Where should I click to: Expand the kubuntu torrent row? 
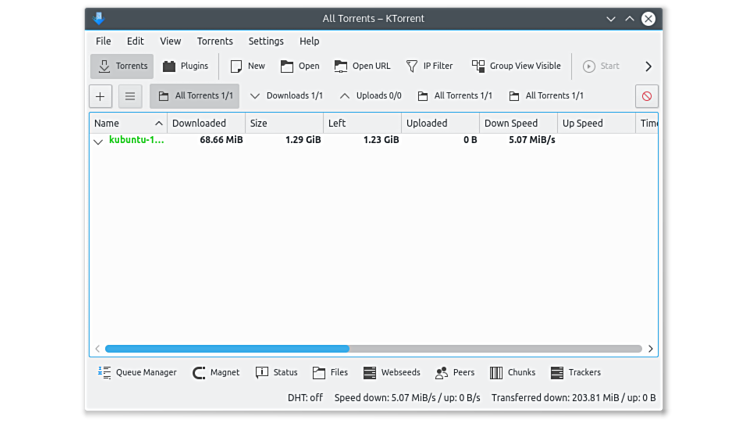98,141
